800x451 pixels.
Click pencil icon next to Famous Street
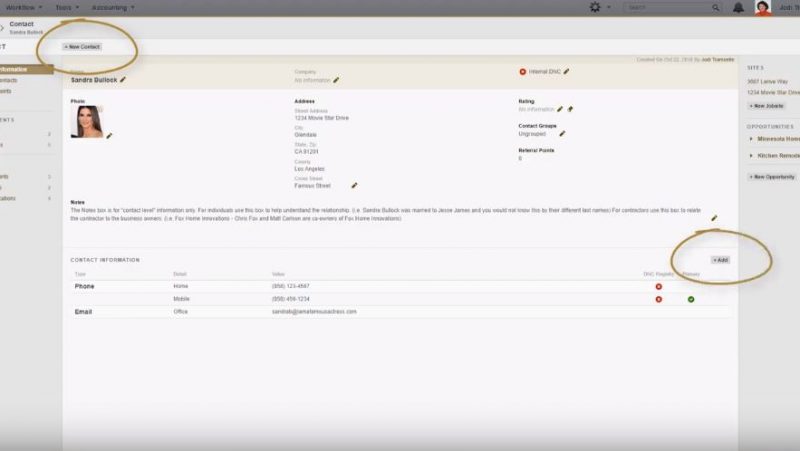coord(354,185)
